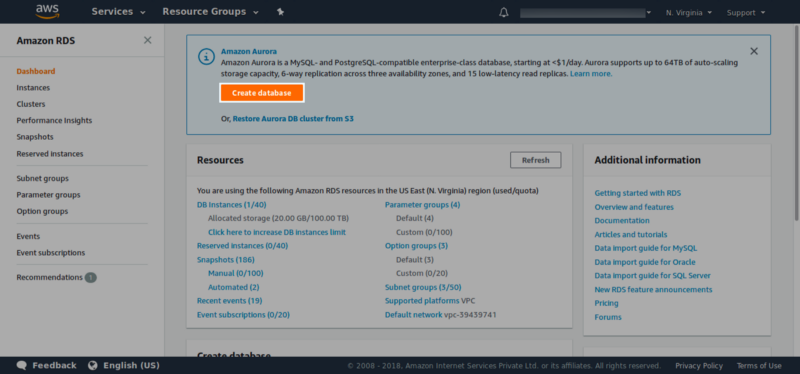Open the Services dropdown menu
The image size is (800, 374).
click(x=118, y=12)
